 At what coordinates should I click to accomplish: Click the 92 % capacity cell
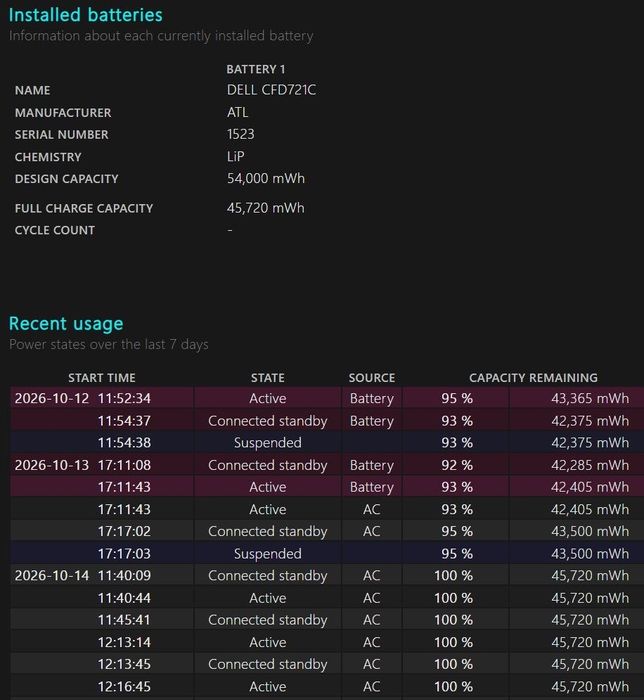(457, 465)
